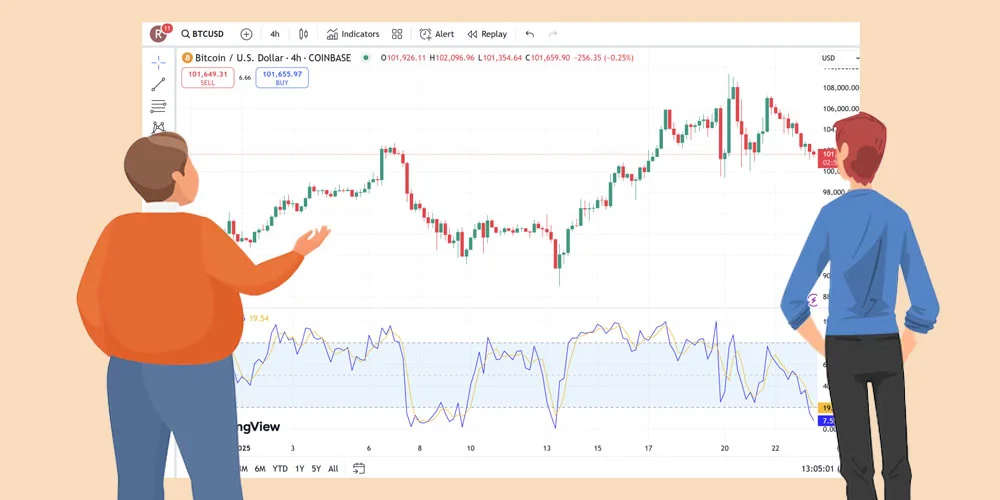This screenshot has width=1000, height=500.
Task: Select the 5Y date range
Action: 316,469
